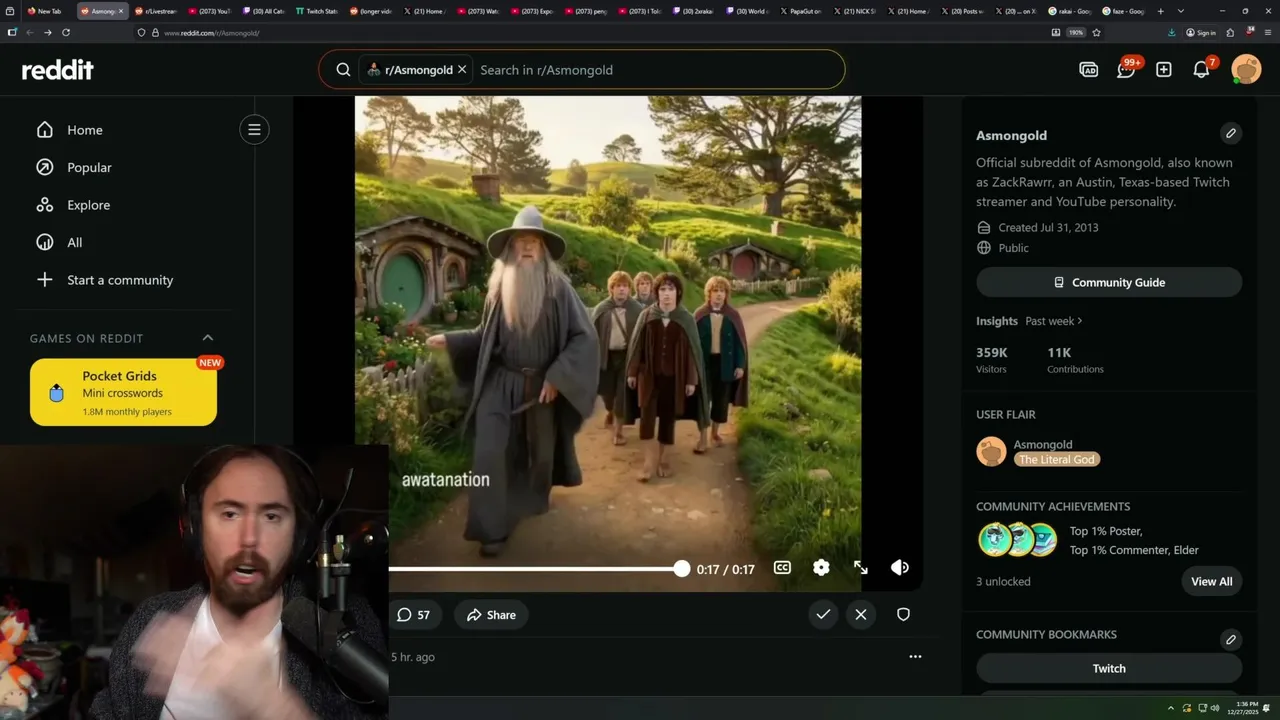The image size is (1280, 720).
Task: Open extensions puzzle icon
Action: [x=1230, y=32]
